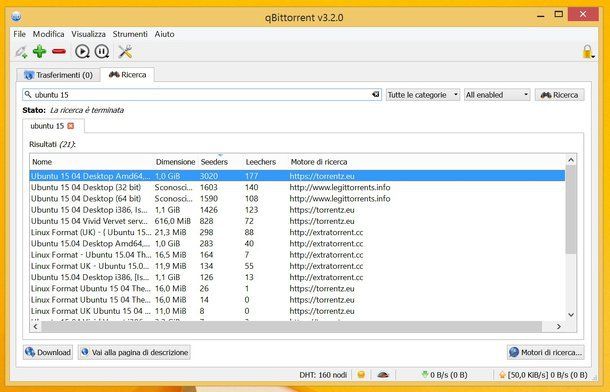Screen dimensions: 610x392
Task: Open options via the wrench tools icon
Action: (125, 51)
